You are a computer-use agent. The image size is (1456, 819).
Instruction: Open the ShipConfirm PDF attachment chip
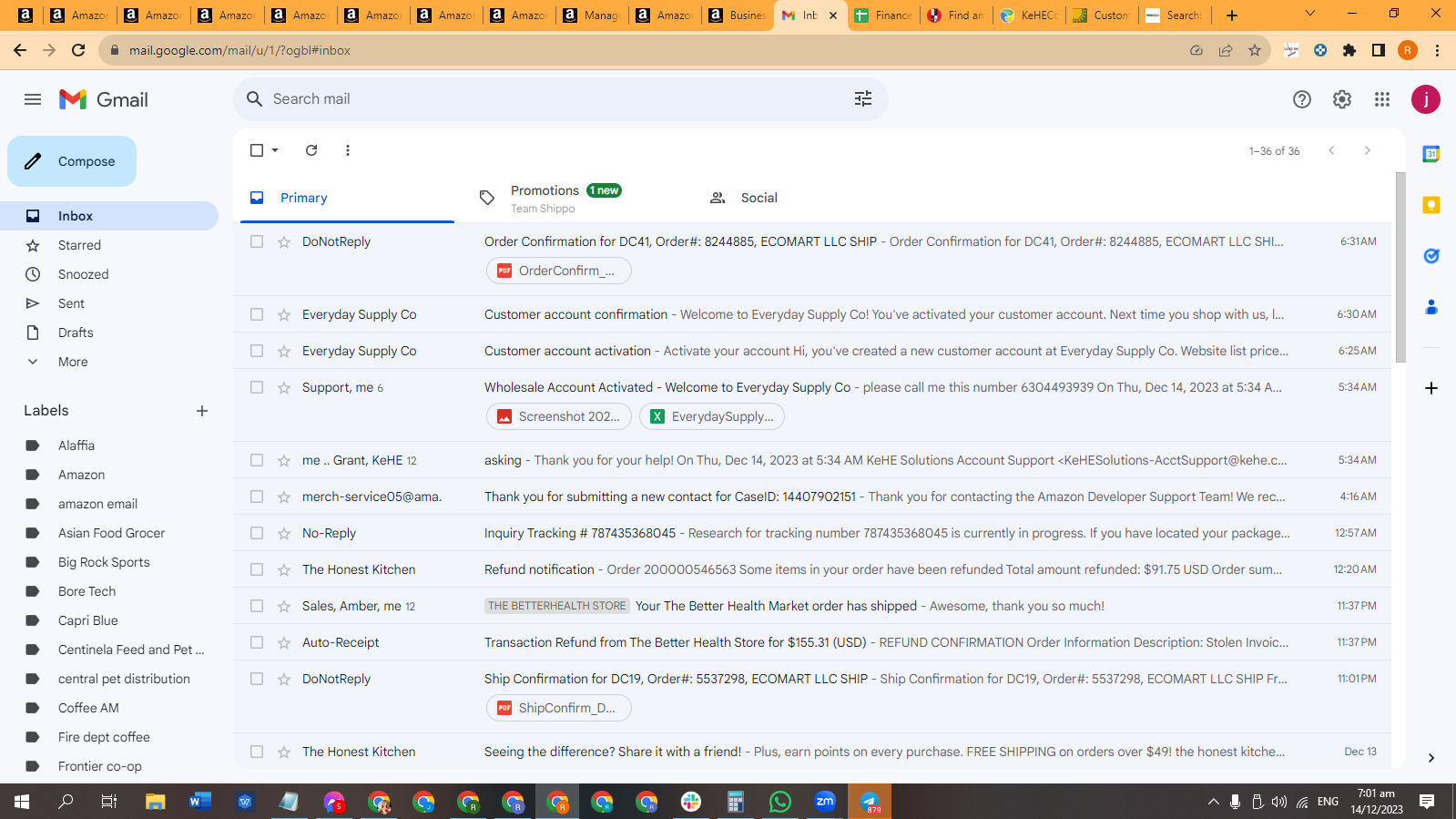point(559,708)
